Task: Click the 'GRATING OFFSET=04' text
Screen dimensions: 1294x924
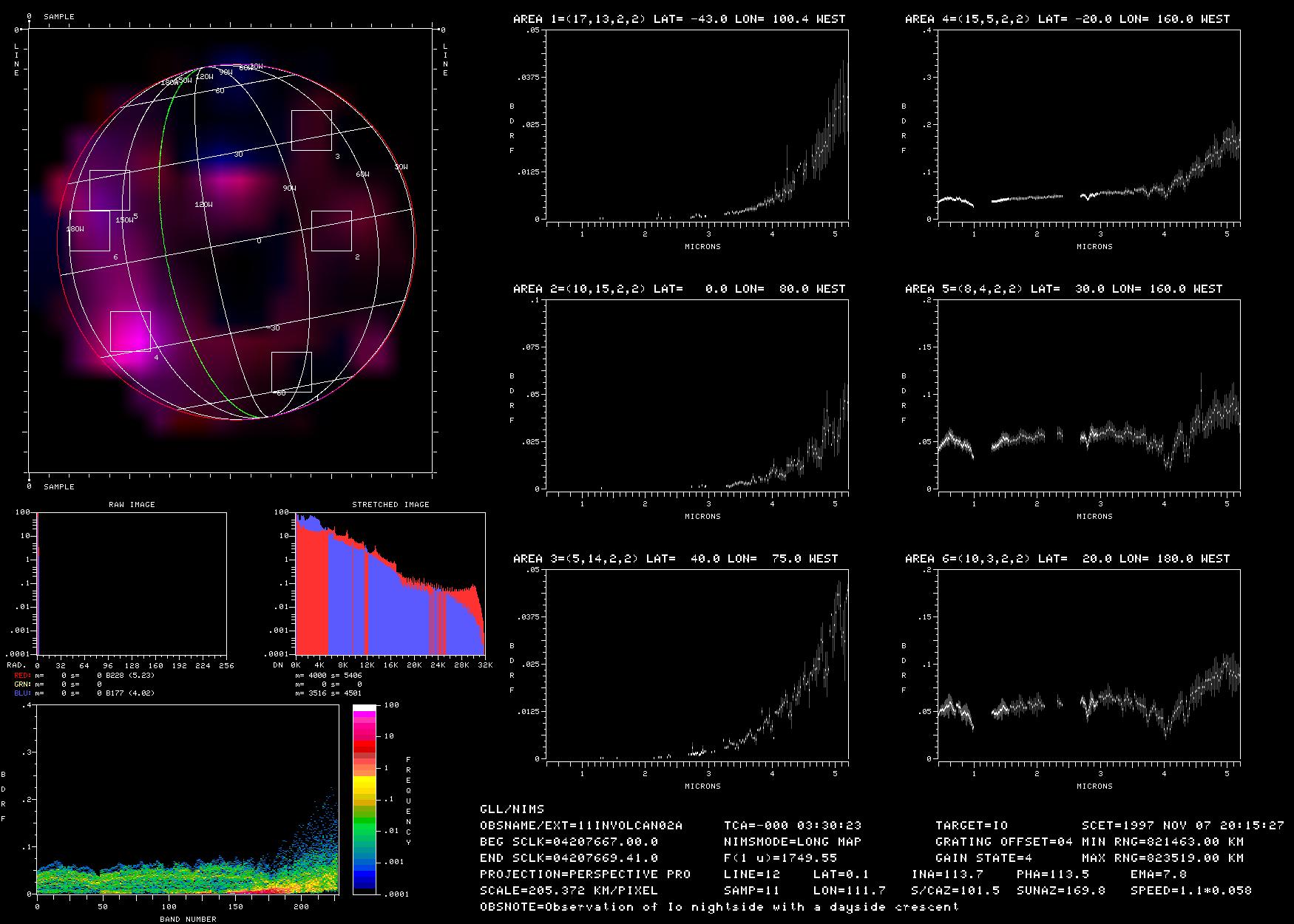Action: coord(1004,842)
